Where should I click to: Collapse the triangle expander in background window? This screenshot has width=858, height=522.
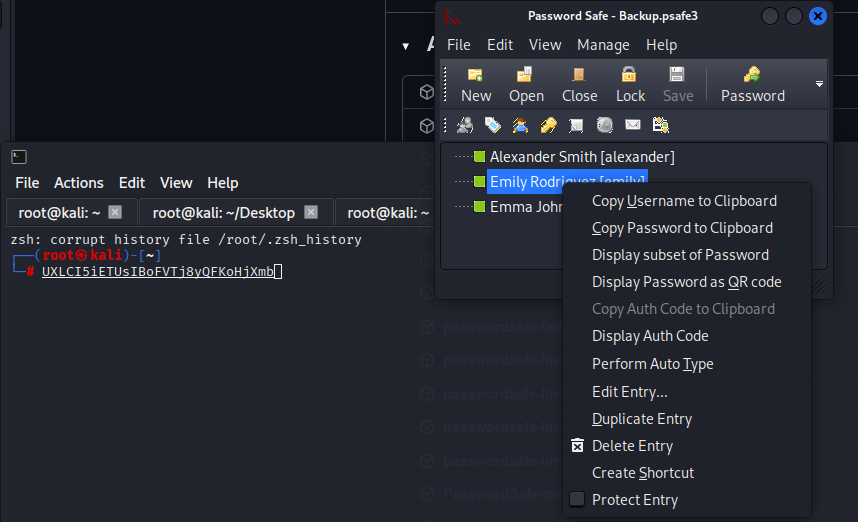pos(405,47)
